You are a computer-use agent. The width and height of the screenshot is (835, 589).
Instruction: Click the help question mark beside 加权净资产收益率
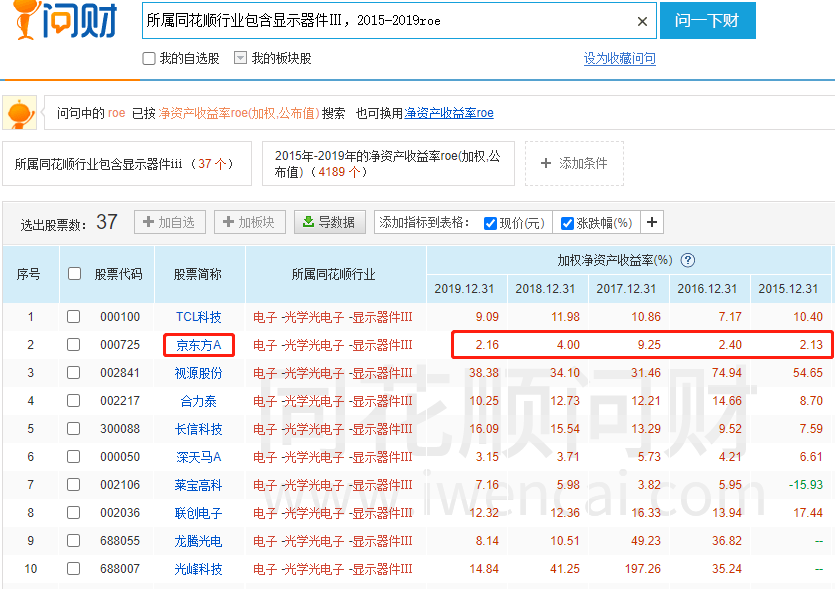pyautogui.click(x=688, y=260)
